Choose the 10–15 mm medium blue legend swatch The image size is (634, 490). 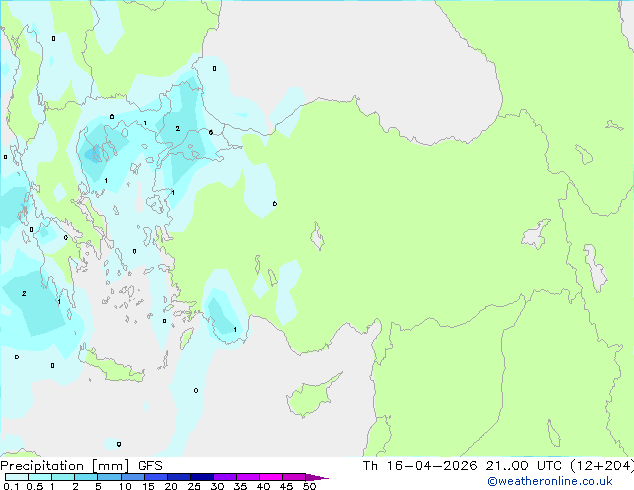pos(133,477)
